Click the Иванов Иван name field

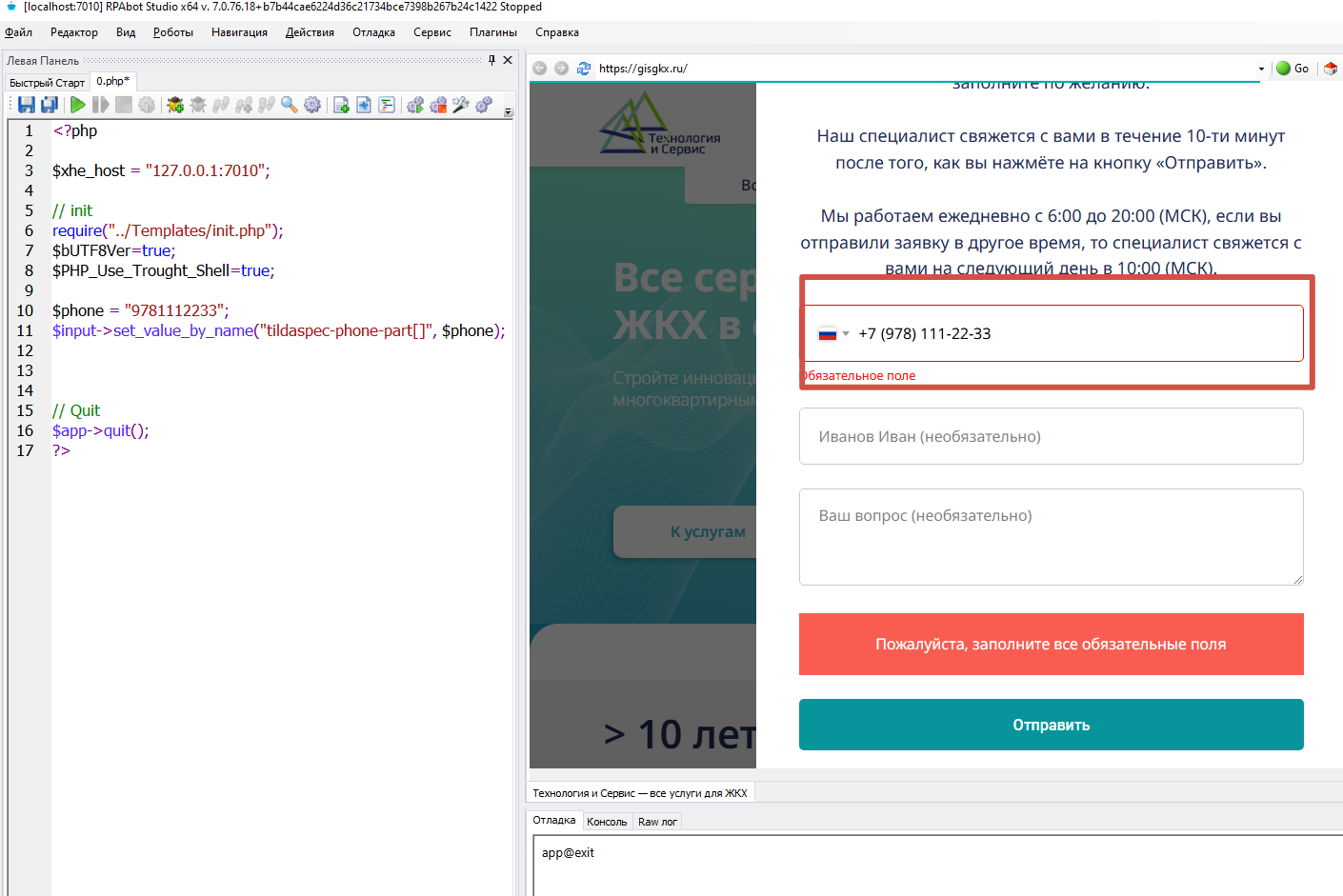[x=1052, y=436]
